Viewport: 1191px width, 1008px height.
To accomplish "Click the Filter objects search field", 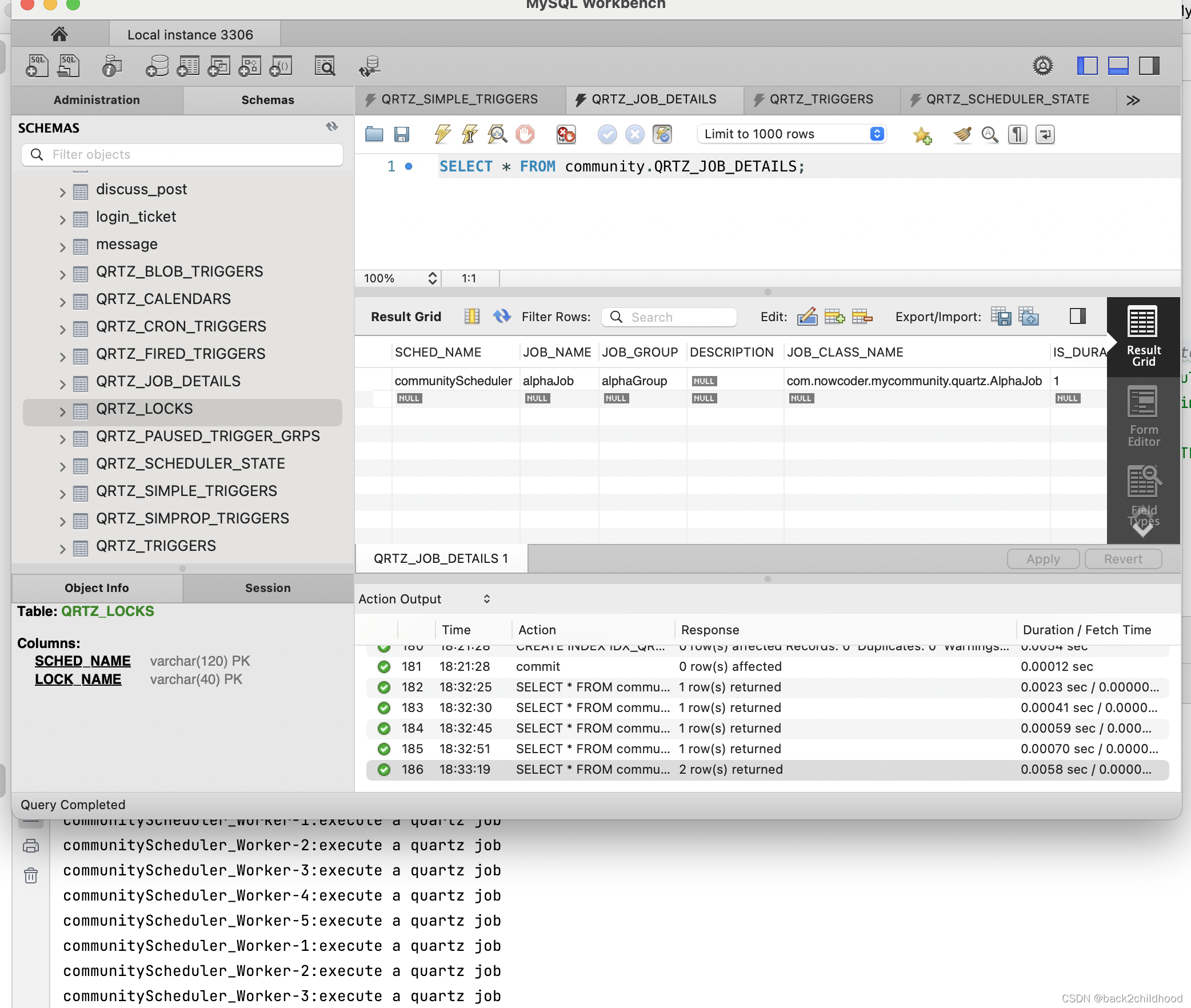I will (182, 154).
